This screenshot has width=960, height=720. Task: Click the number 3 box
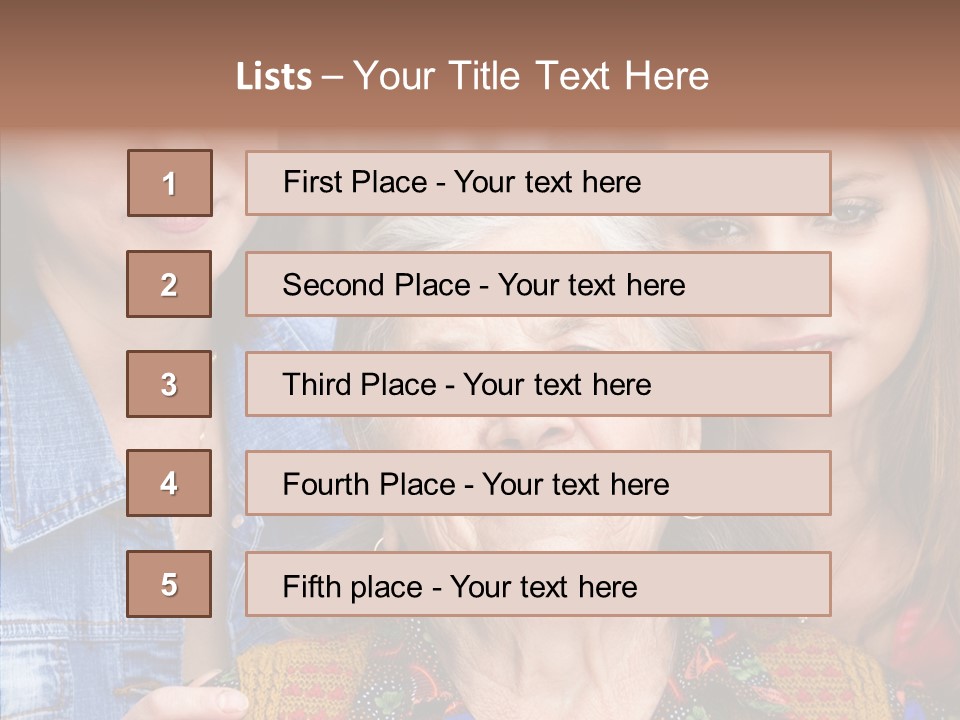pyautogui.click(x=169, y=384)
